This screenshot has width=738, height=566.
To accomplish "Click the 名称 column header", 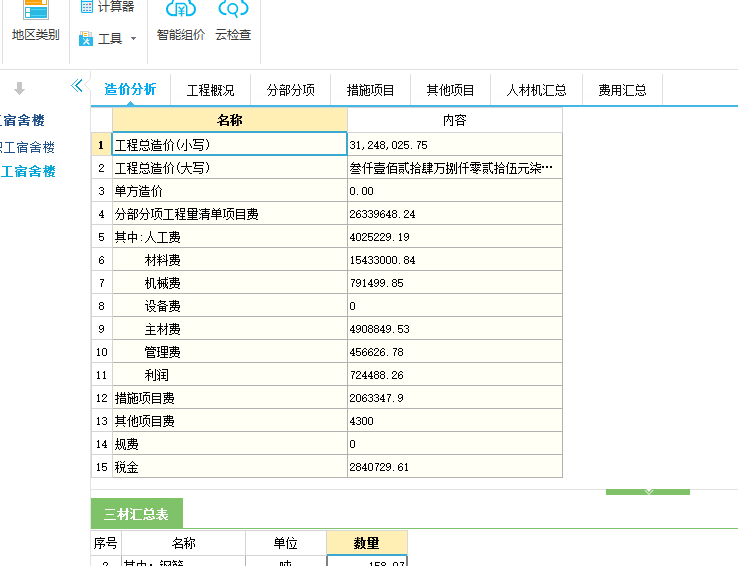I will tap(230, 120).
